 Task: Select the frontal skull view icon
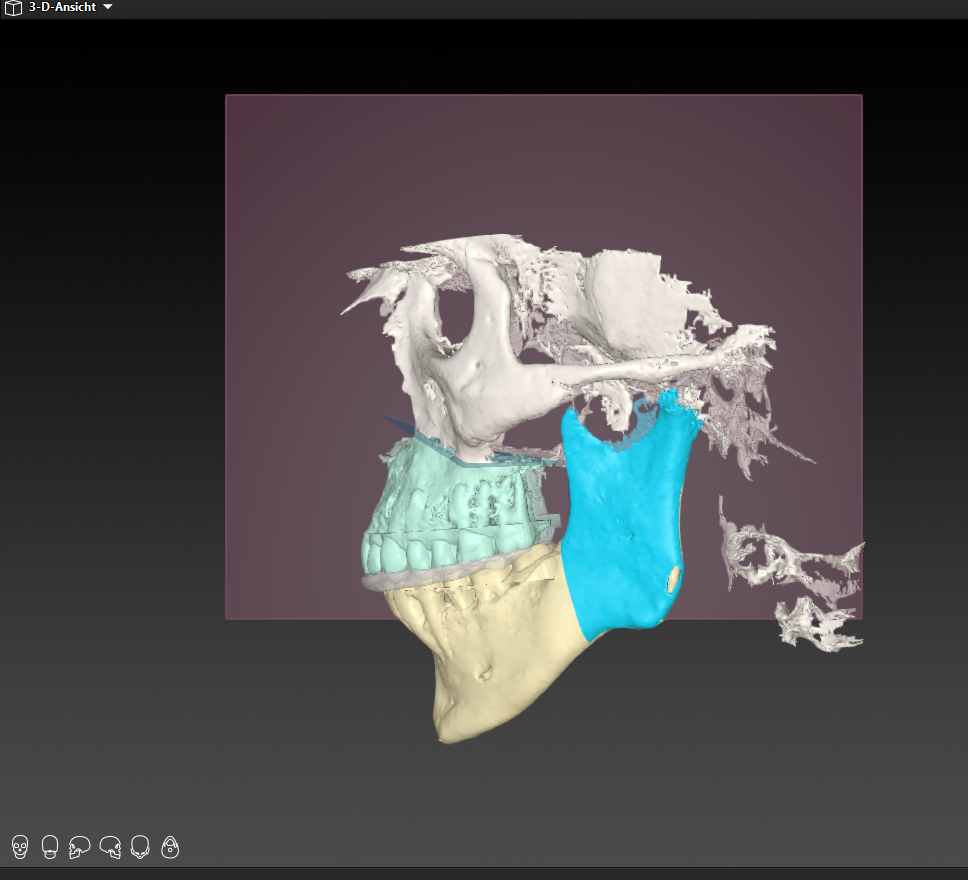(x=19, y=848)
